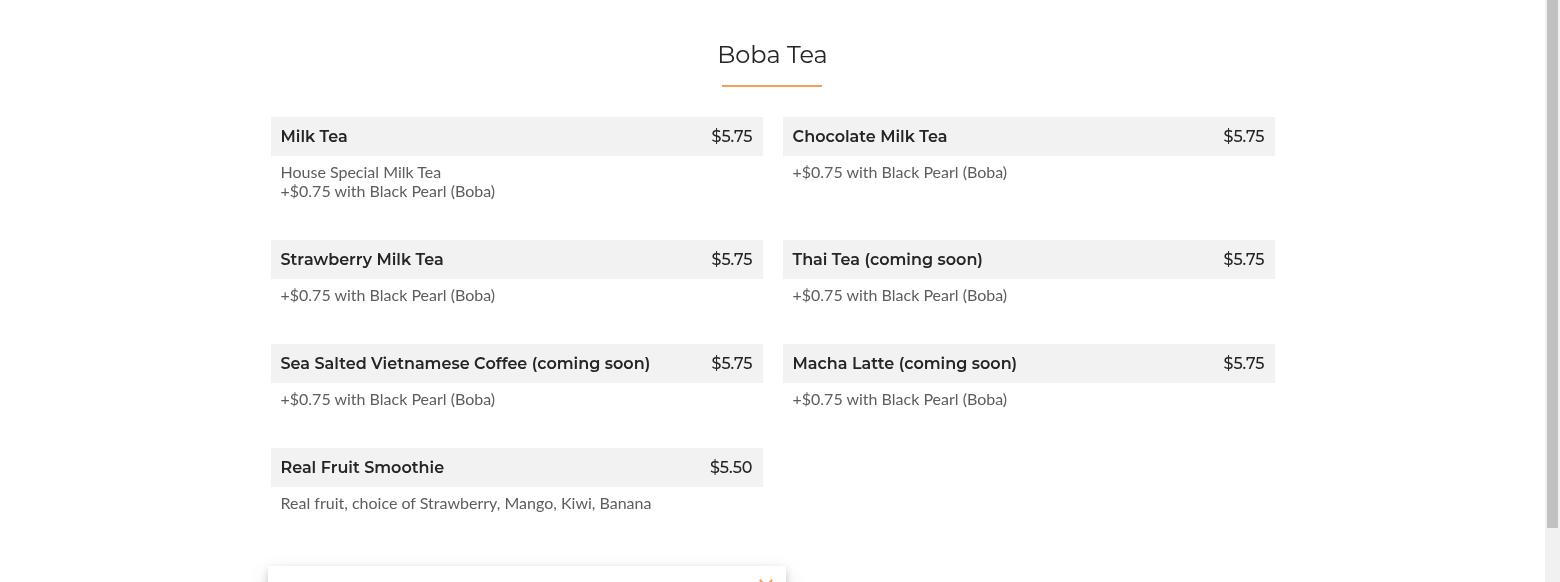Click the Thai Tea $5.75 price
This screenshot has width=1560, height=582.
tap(1244, 259)
